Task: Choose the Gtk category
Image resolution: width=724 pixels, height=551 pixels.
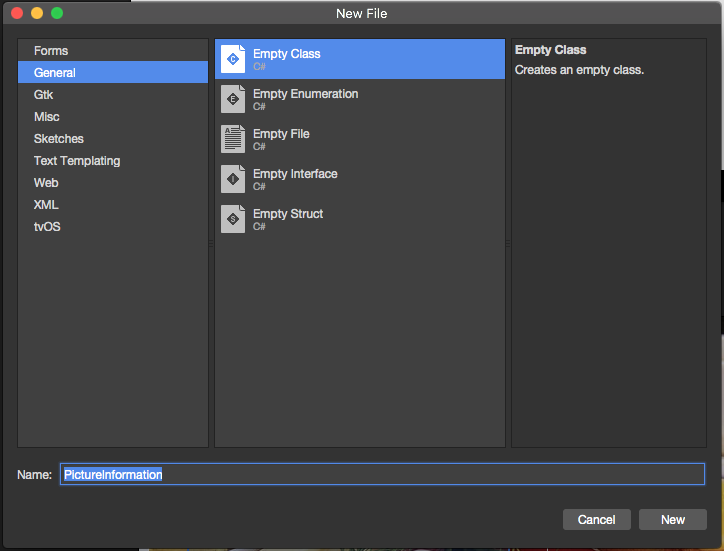Action: [x=113, y=95]
